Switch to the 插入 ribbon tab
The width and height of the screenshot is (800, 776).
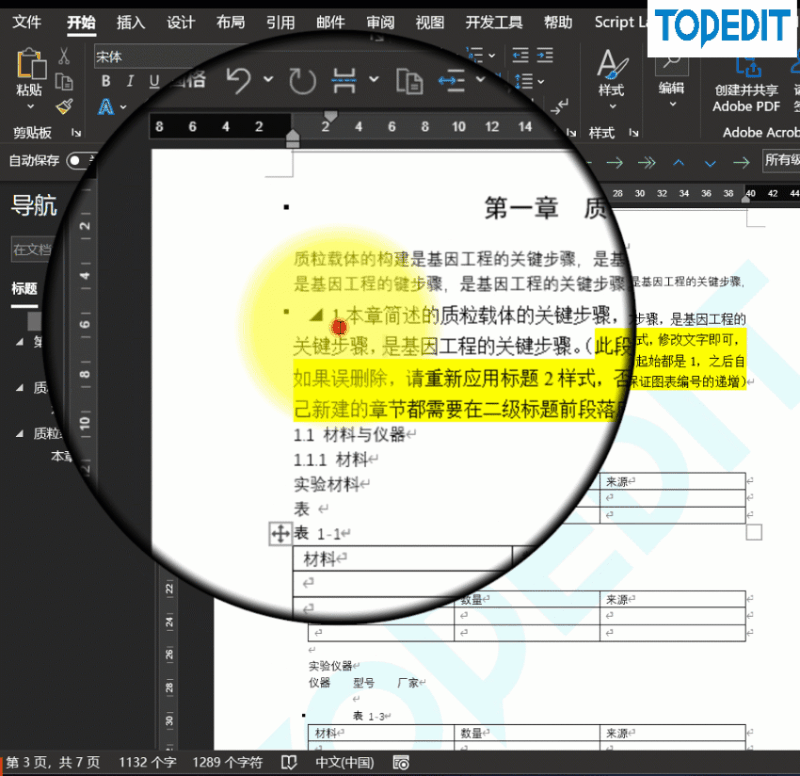(131, 22)
